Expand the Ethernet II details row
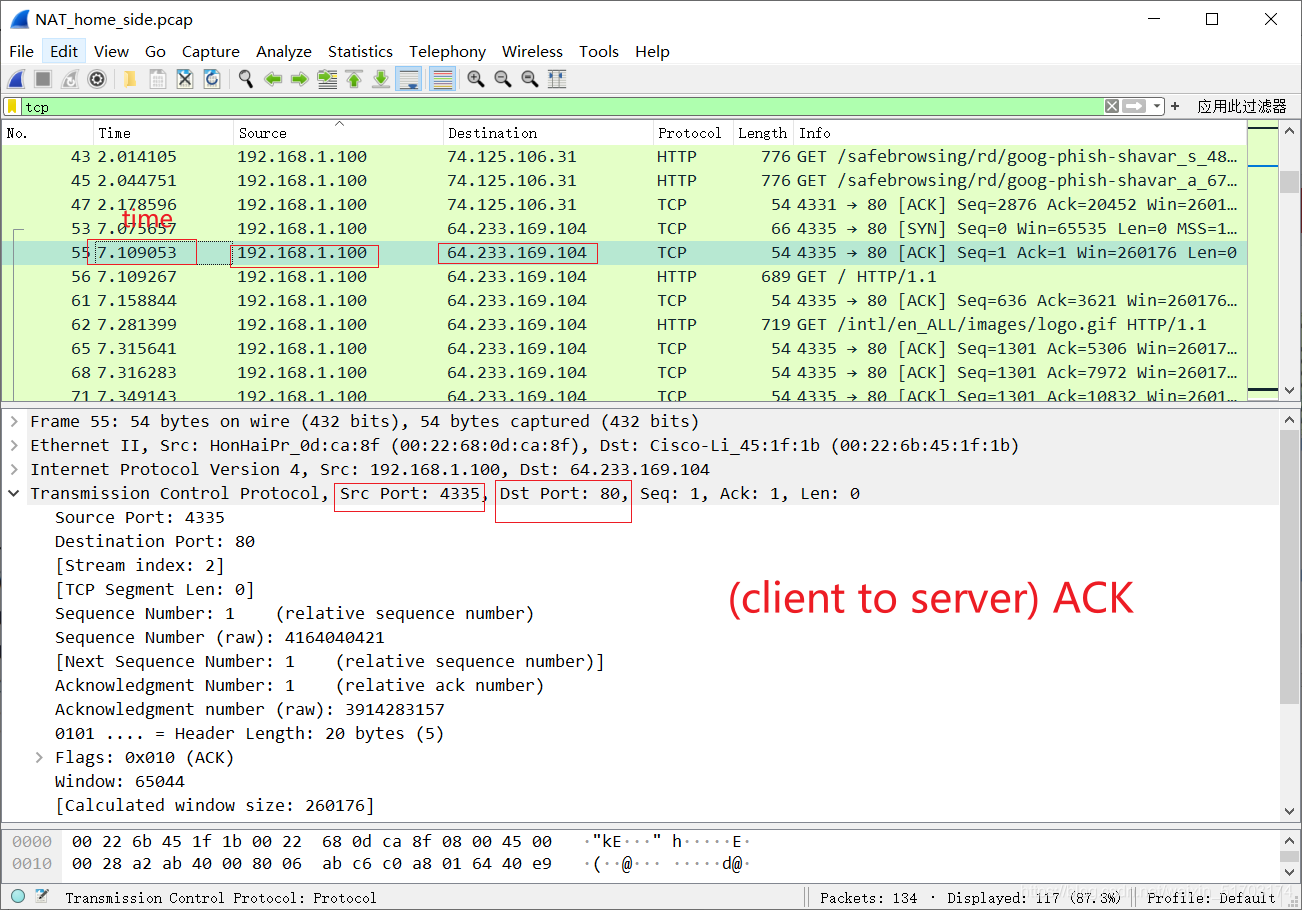Viewport: 1302px width, 910px height. pos(14,445)
